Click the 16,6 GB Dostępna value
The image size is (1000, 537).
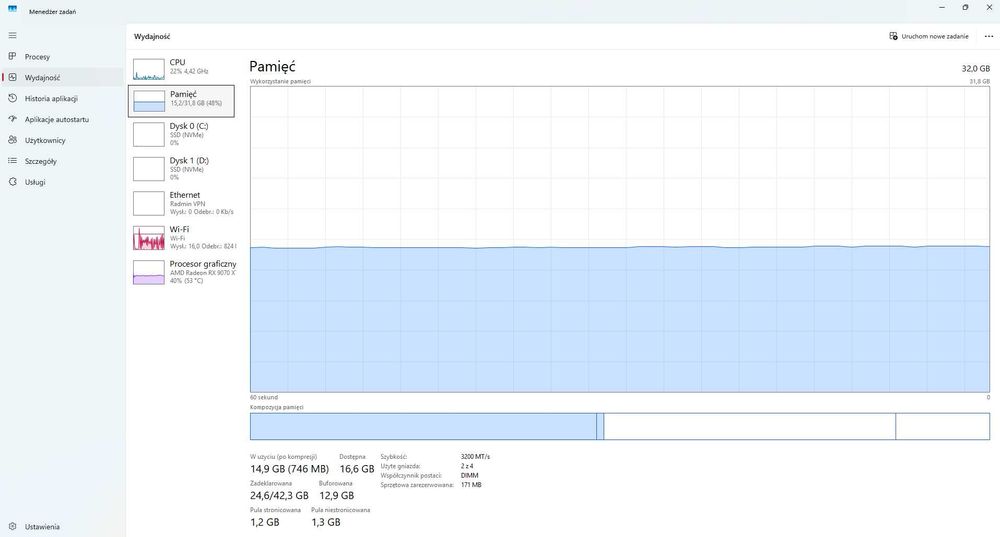(x=357, y=469)
